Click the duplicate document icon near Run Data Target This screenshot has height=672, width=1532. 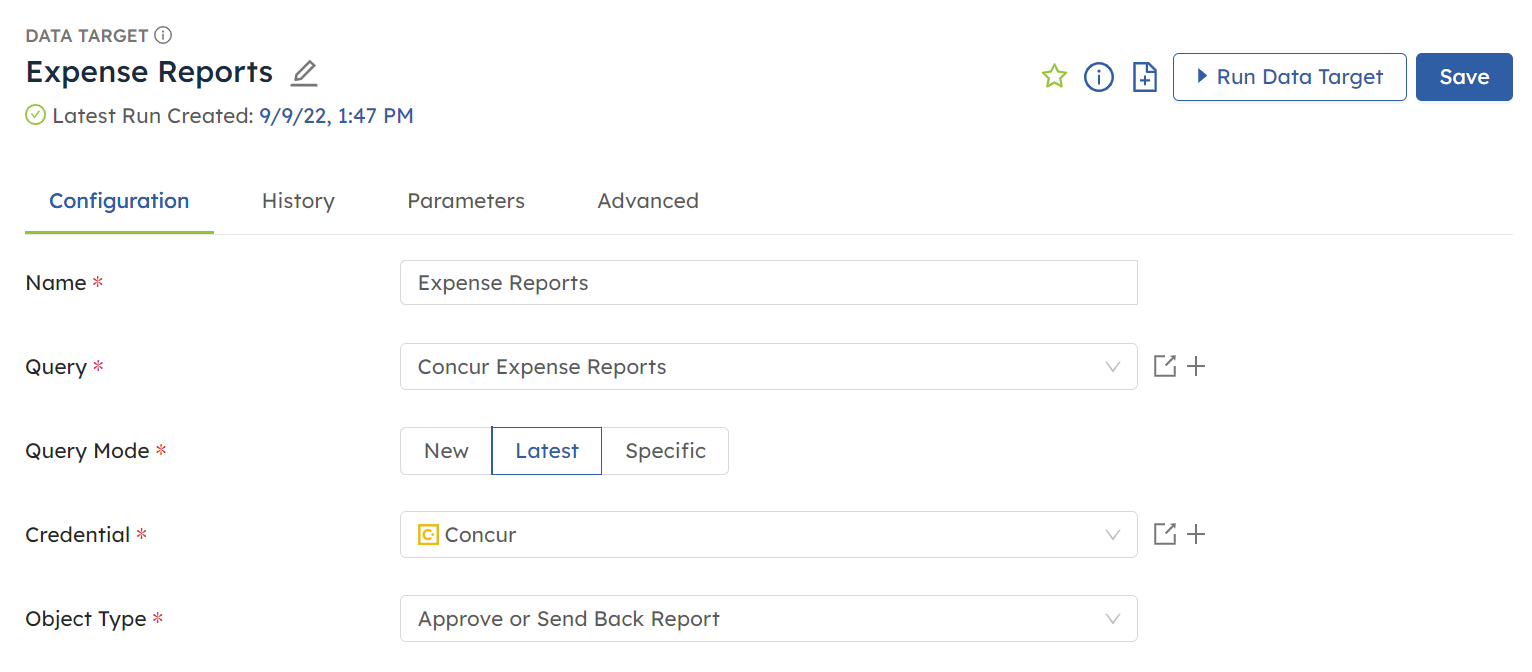(x=1143, y=76)
